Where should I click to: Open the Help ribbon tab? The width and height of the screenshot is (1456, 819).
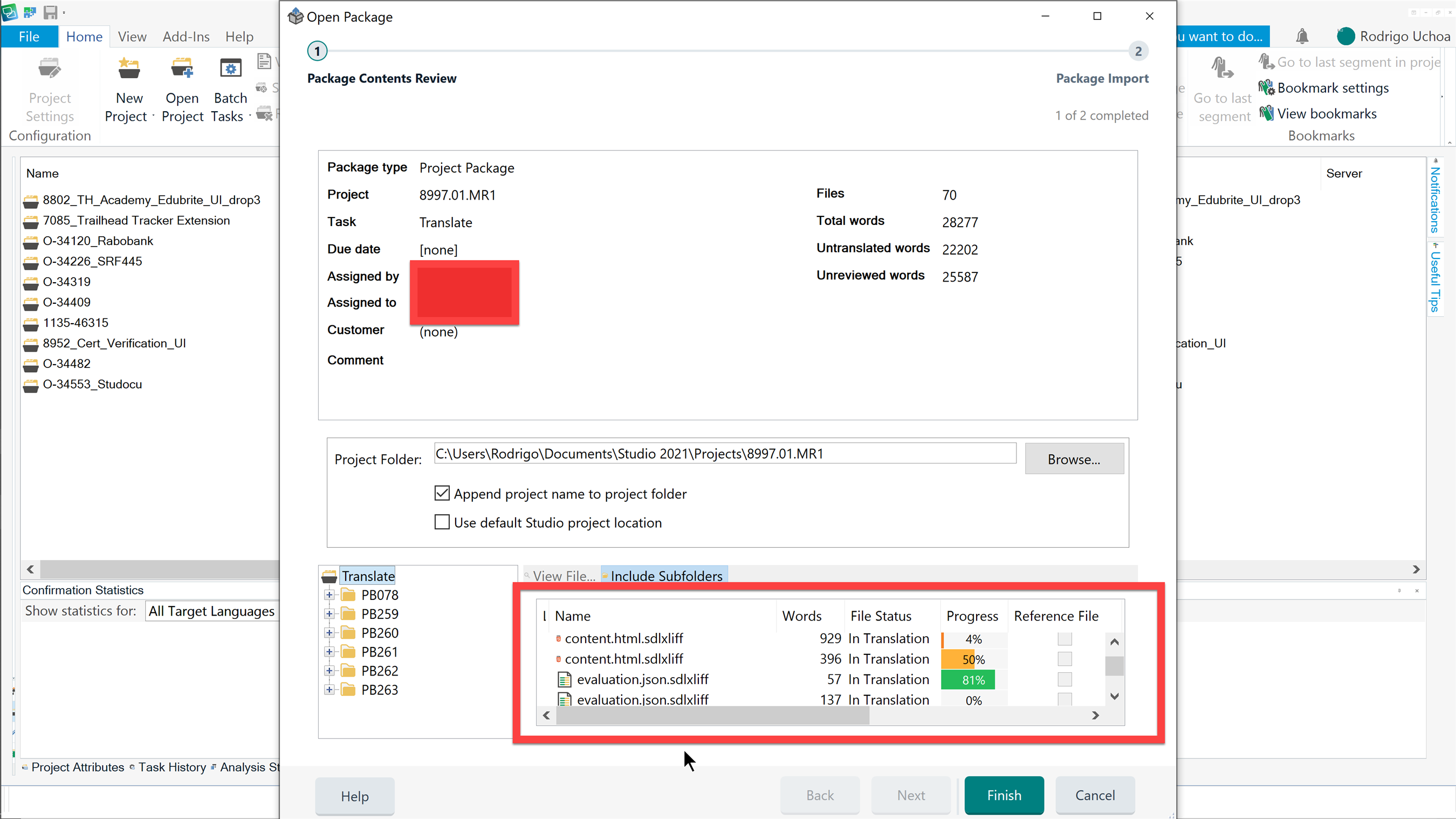(x=239, y=37)
